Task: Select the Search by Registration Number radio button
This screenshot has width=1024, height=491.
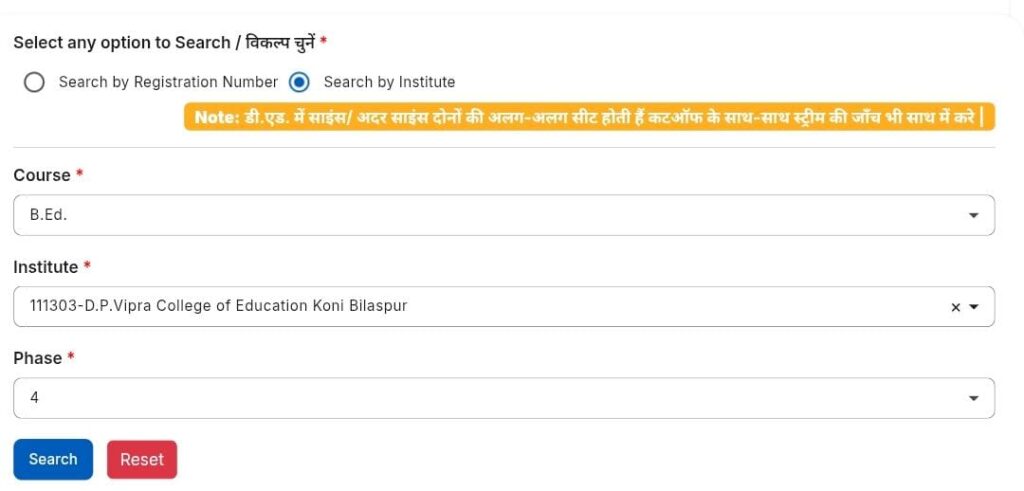Action: (34, 82)
